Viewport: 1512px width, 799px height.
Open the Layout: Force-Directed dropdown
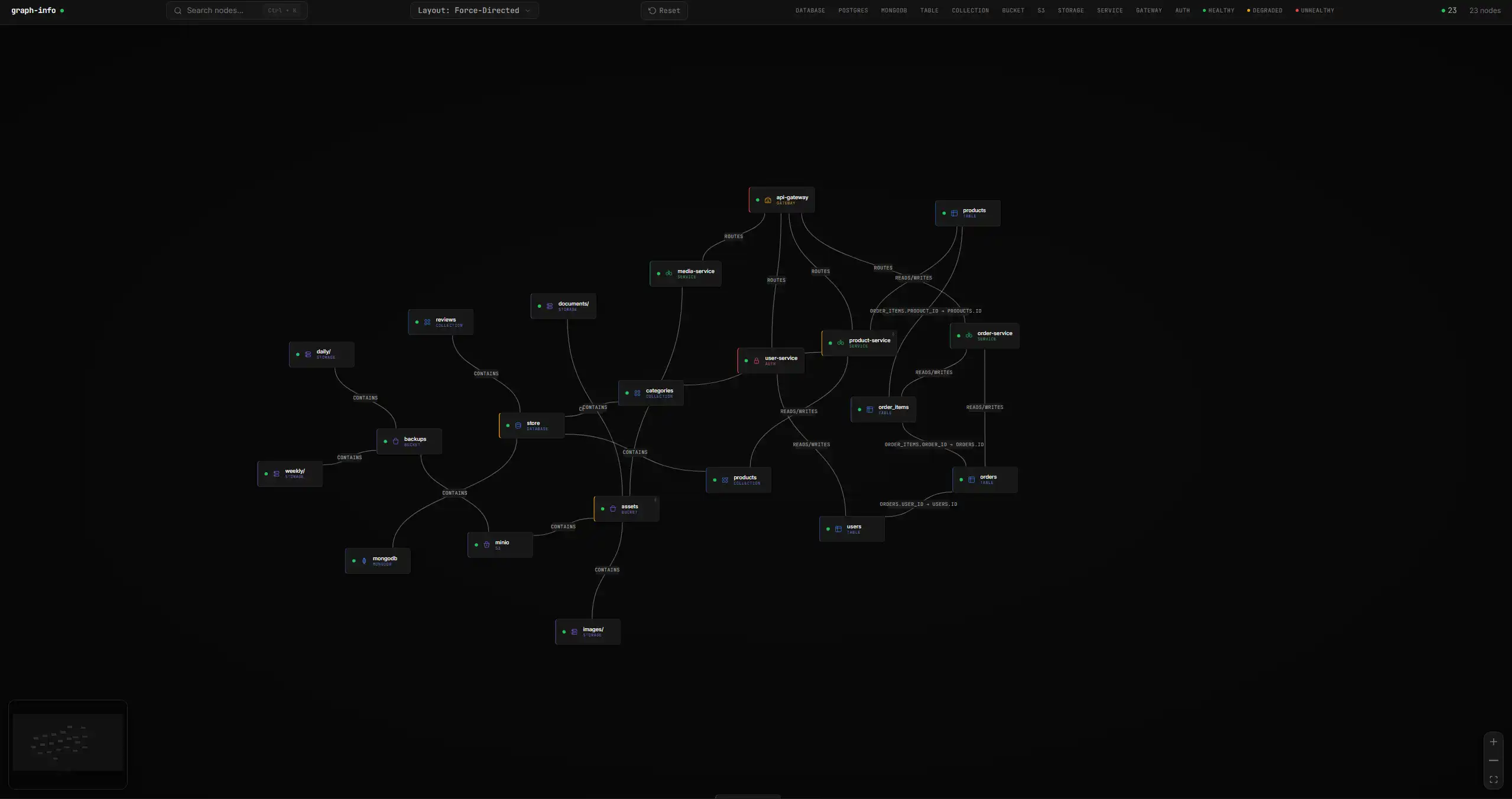pyautogui.click(x=474, y=11)
